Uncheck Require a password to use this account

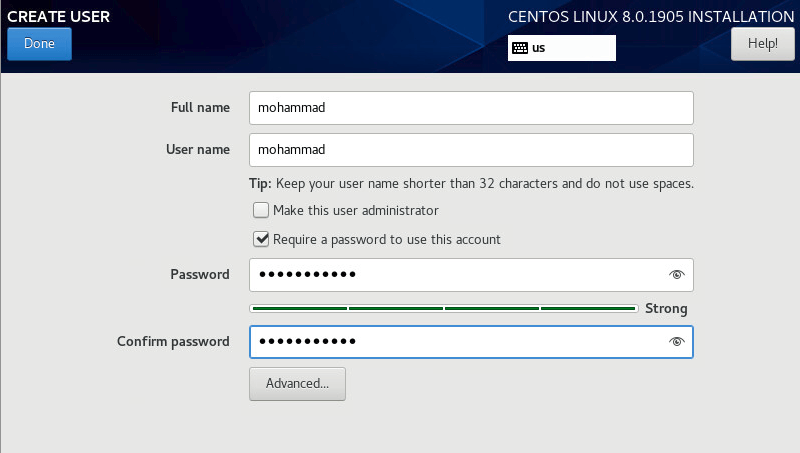pos(261,240)
